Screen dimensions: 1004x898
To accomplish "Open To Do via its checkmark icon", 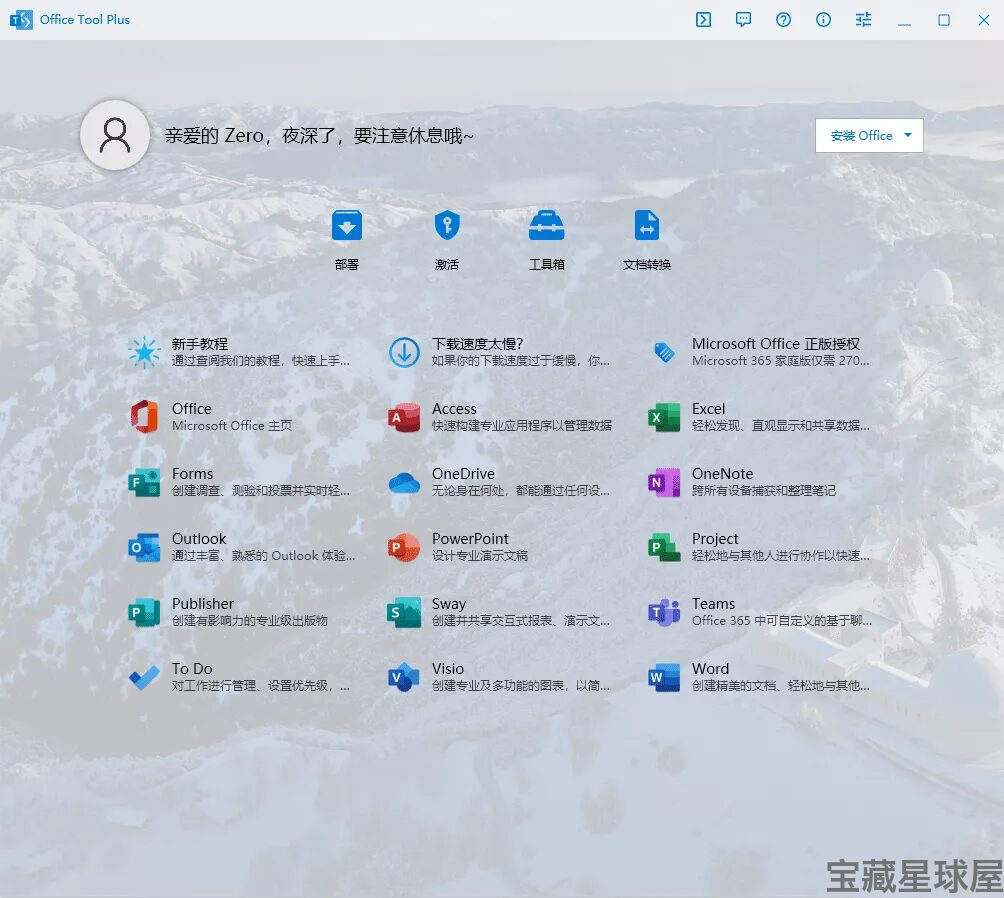I will (x=145, y=677).
